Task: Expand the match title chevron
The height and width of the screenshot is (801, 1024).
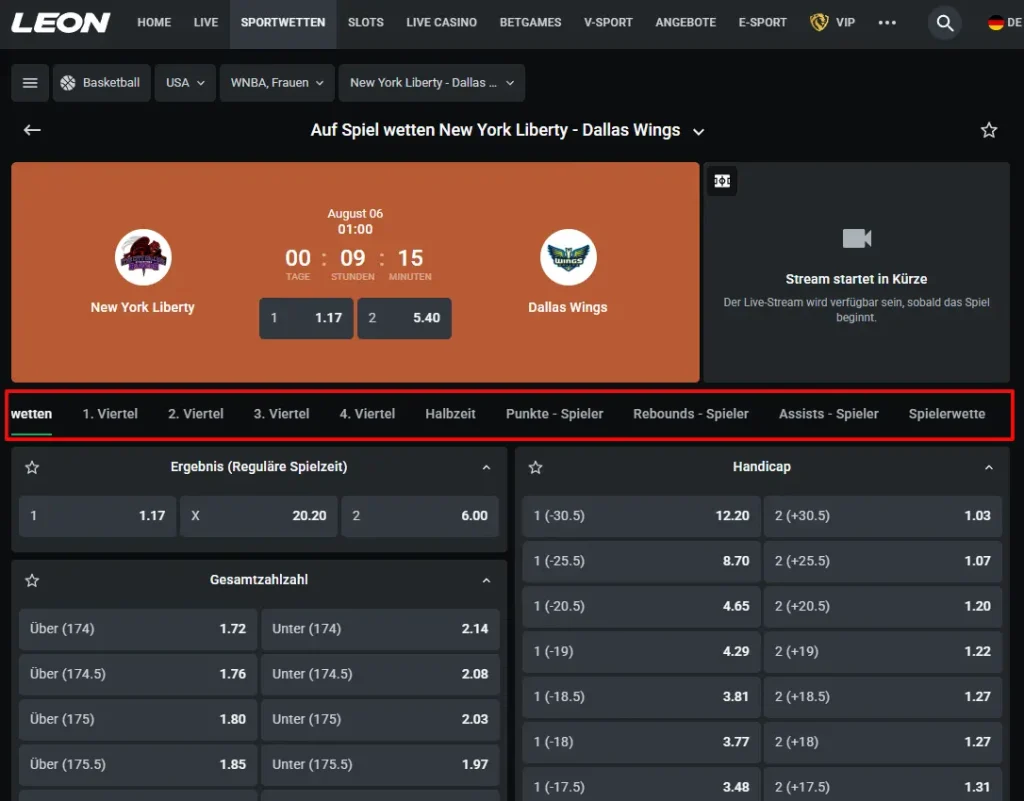Action: [x=699, y=131]
